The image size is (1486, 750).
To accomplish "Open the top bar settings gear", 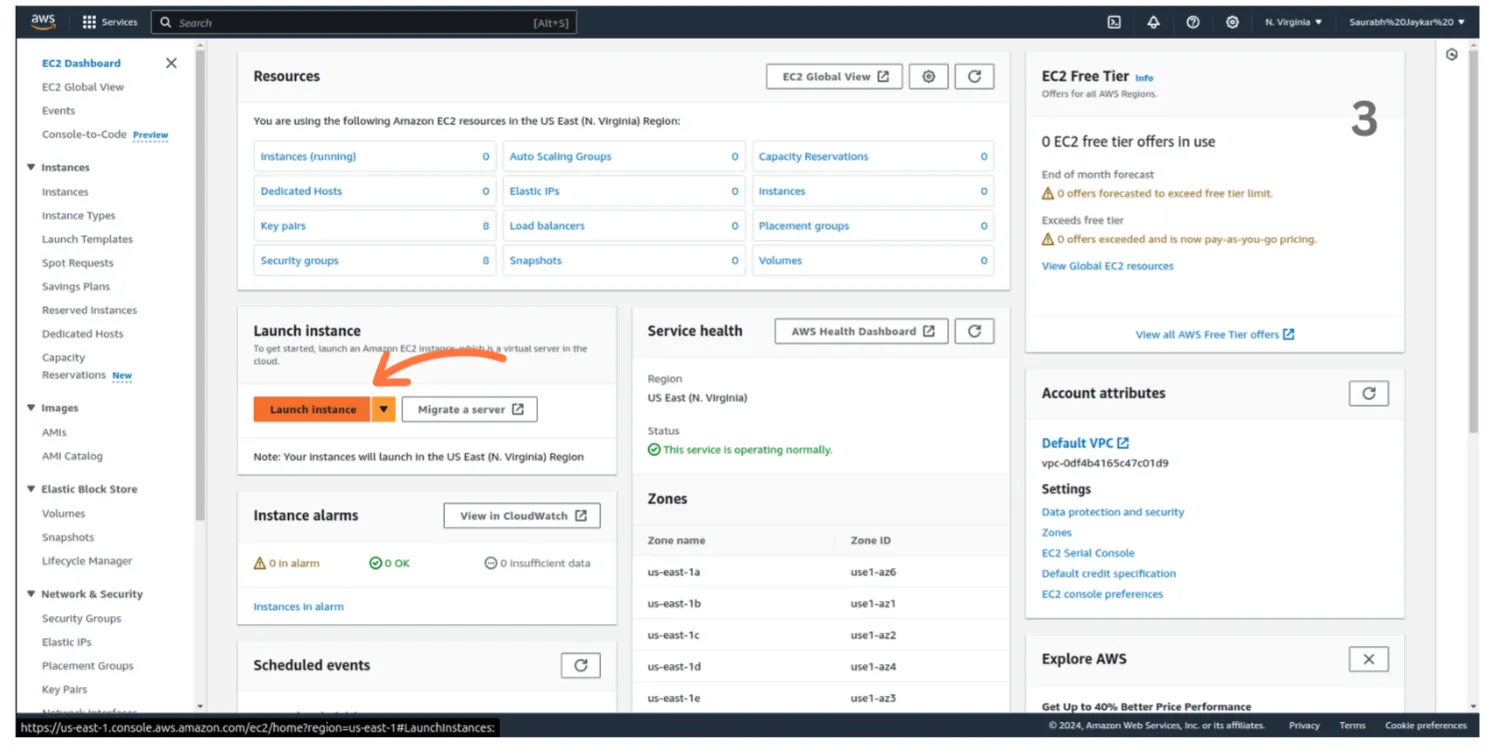I will [1232, 22].
